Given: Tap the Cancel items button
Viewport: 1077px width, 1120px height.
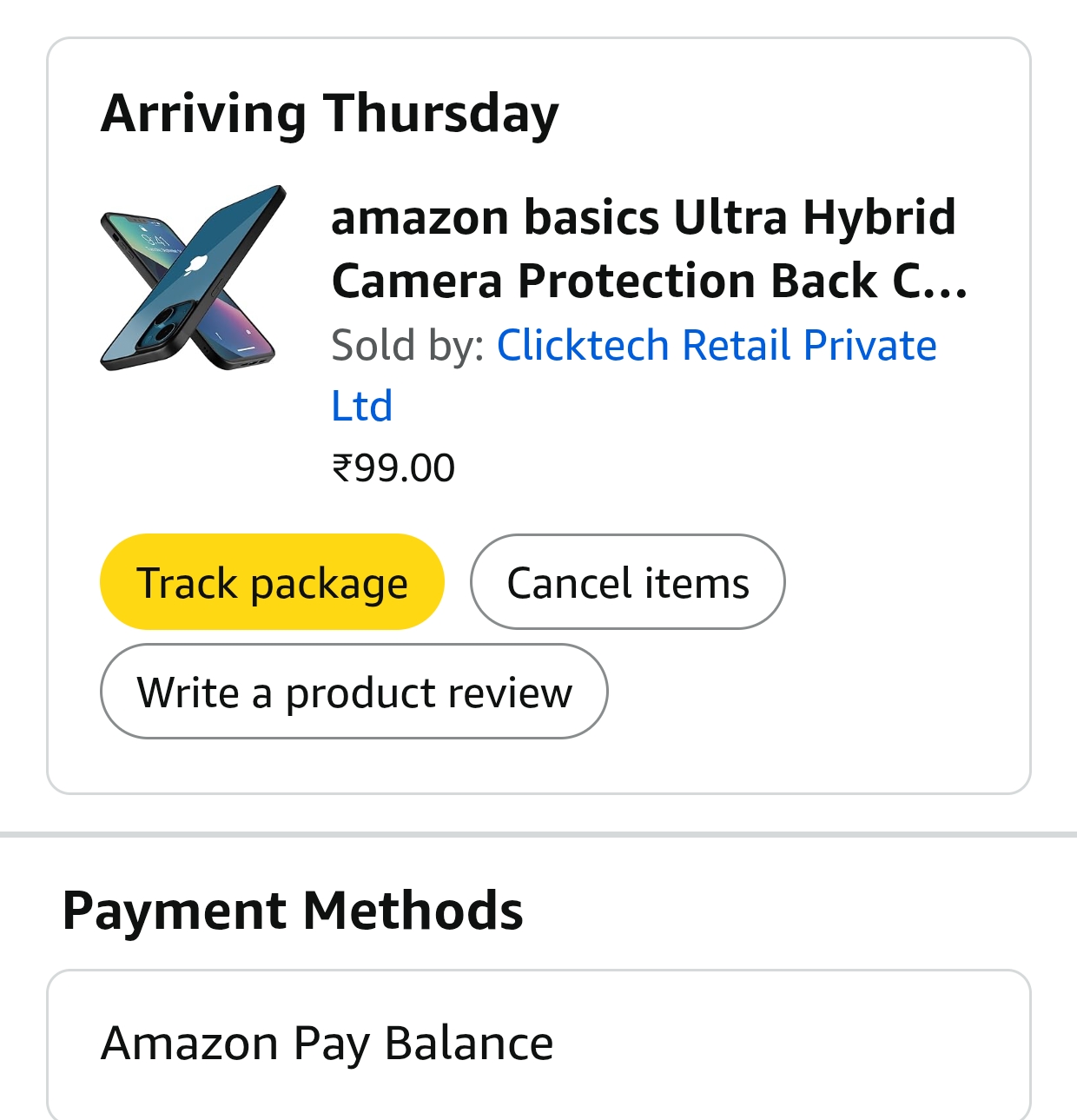Looking at the screenshot, I should pyautogui.click(x=627, y=582).
